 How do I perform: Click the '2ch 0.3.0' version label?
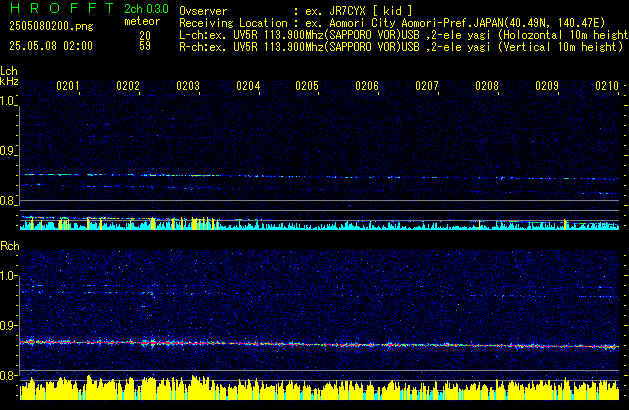tap(146, 8)
